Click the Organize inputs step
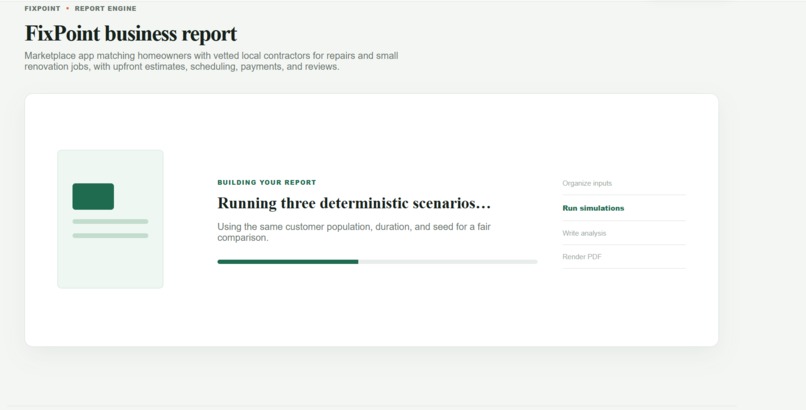 [x=587, y=183]
